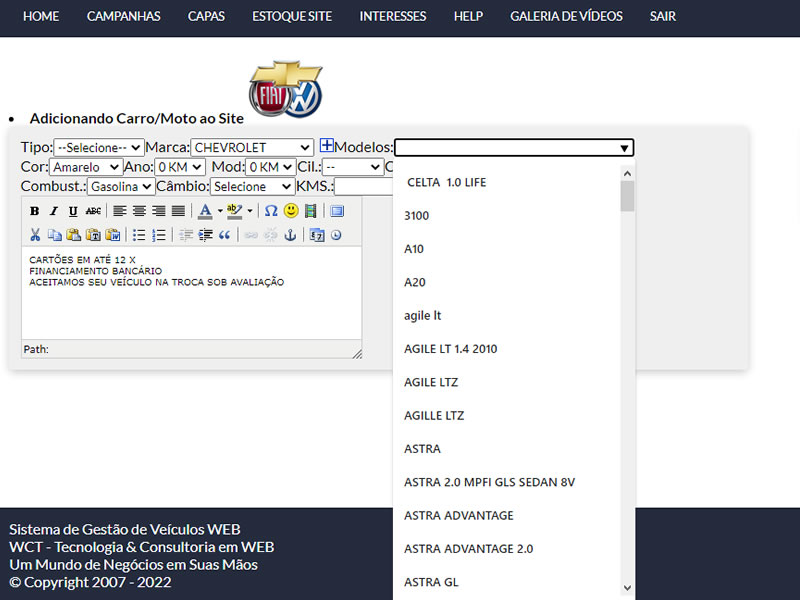
Task: Toggle italic formatting in the editor
Action: pos(54,211)
